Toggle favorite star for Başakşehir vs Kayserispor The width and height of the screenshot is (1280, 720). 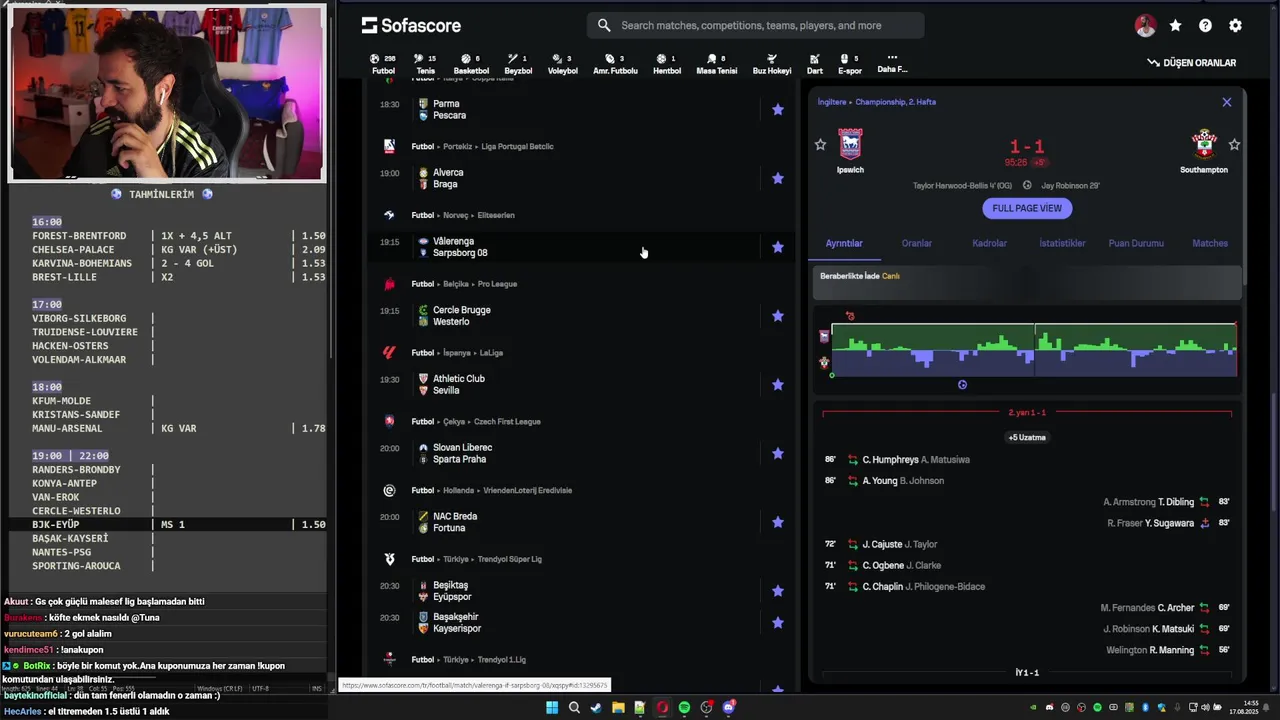(x=778, y=622)
